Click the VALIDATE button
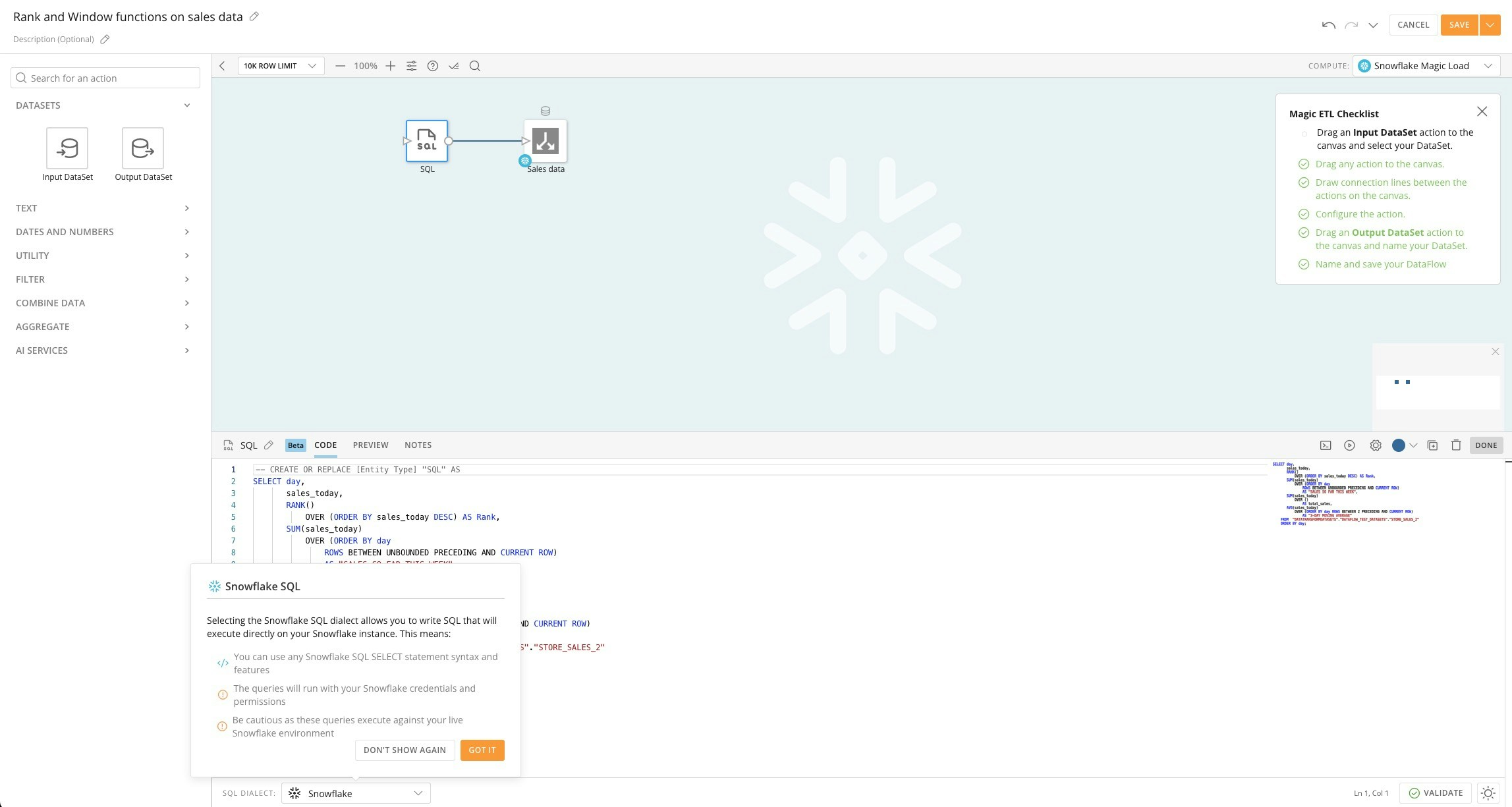Screen dimensions: 1512x807 (x=1435, y=793)
